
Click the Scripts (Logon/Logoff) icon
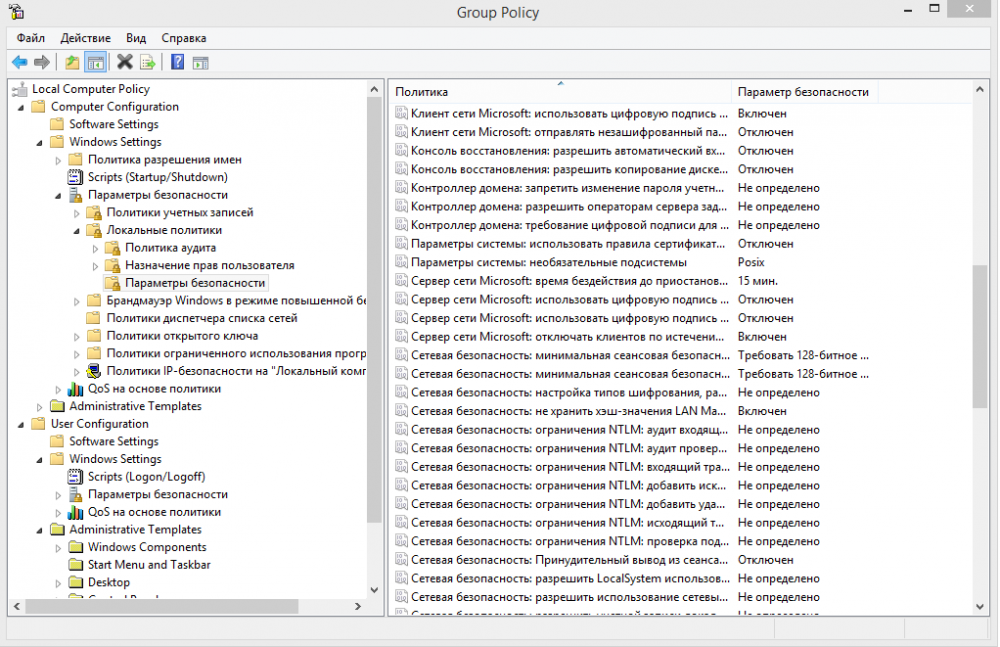tap(75, 477)
